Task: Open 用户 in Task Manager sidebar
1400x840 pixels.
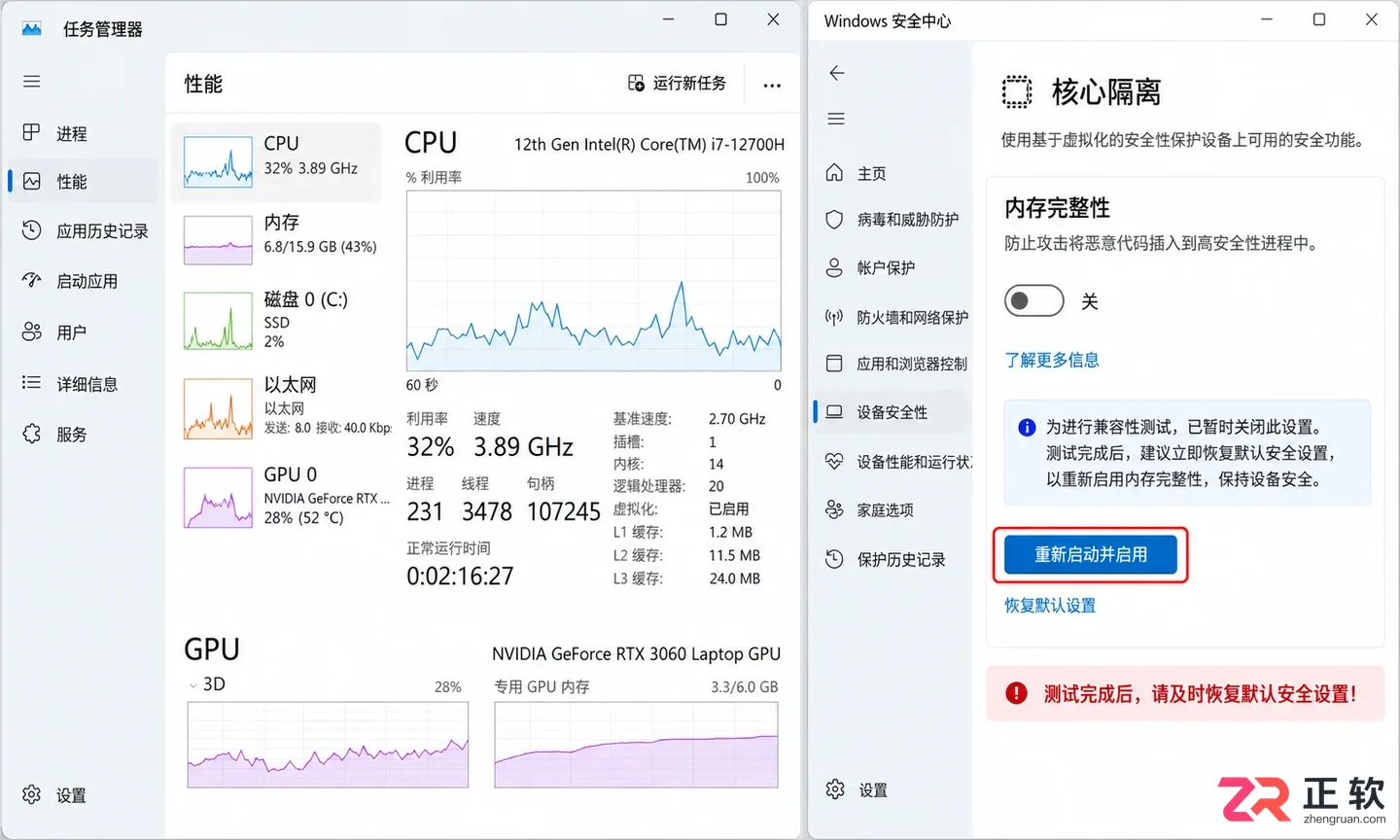Action: (x=85, y=332)
